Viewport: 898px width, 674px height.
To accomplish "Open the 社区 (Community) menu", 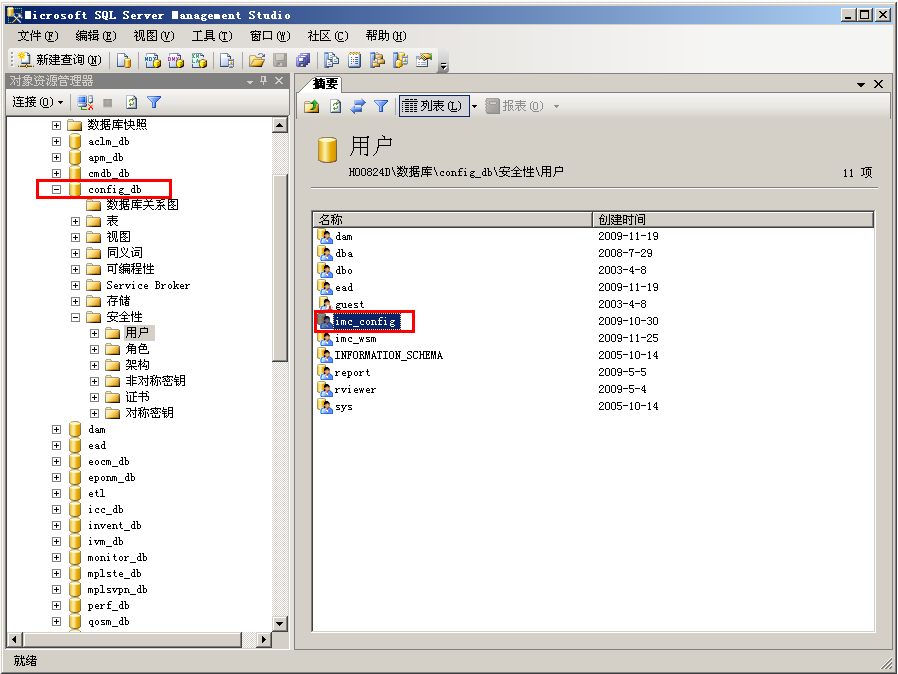I will point(328,36).
